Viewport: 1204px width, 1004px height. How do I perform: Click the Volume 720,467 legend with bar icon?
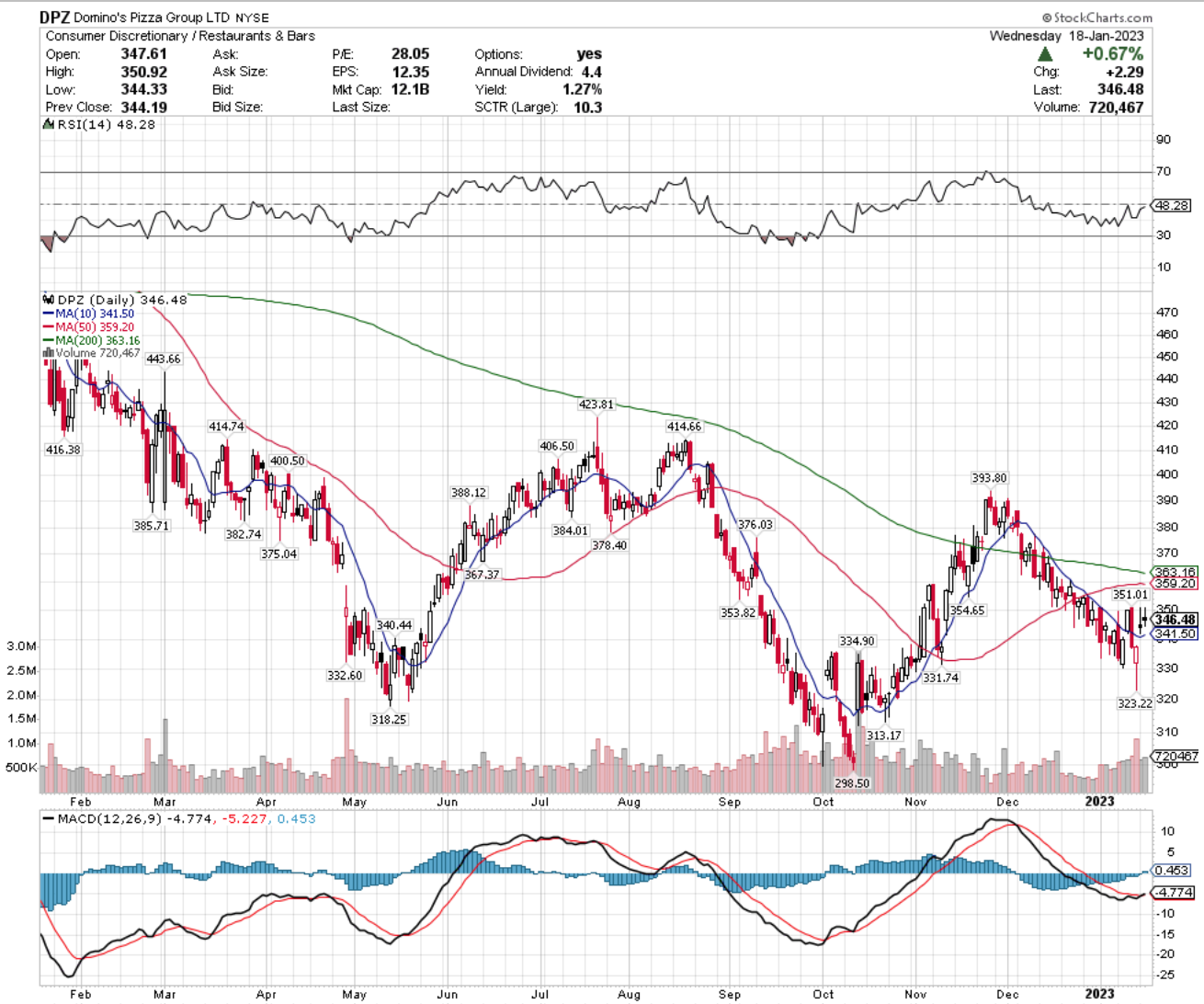[91, 353]
